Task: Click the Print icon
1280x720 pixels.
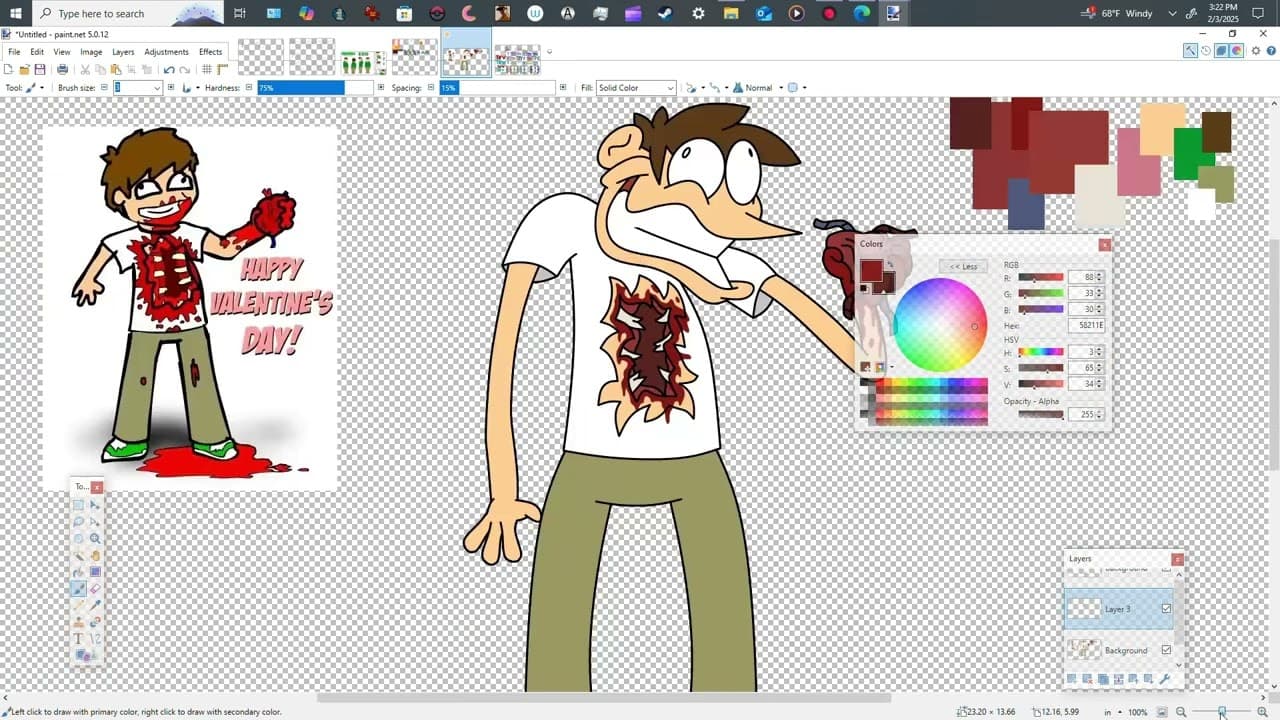Action: click(62, 69)
